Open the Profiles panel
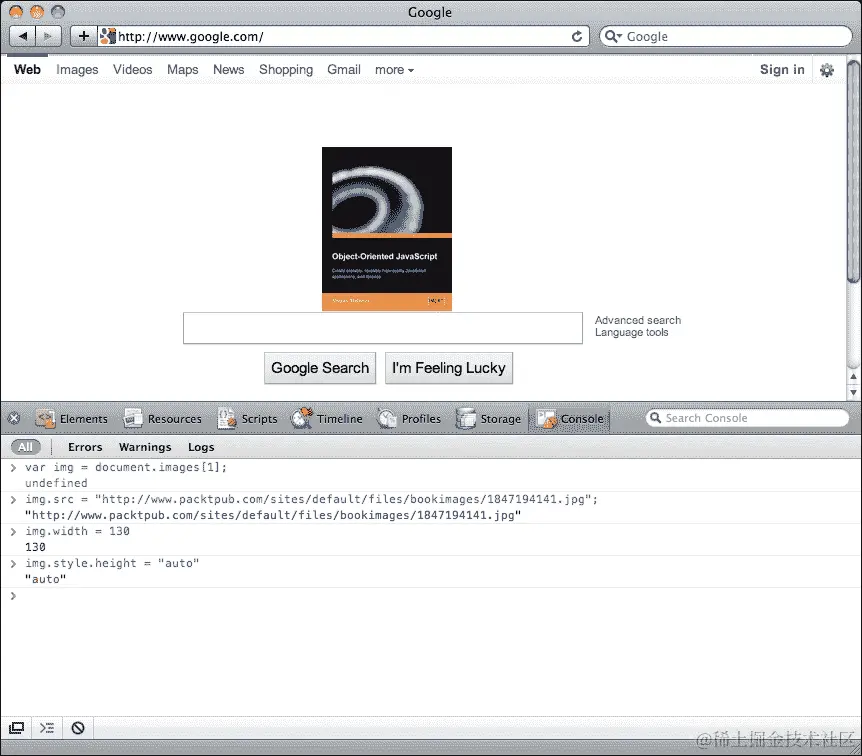Viewport: 862px width, 756px height. 410,418
